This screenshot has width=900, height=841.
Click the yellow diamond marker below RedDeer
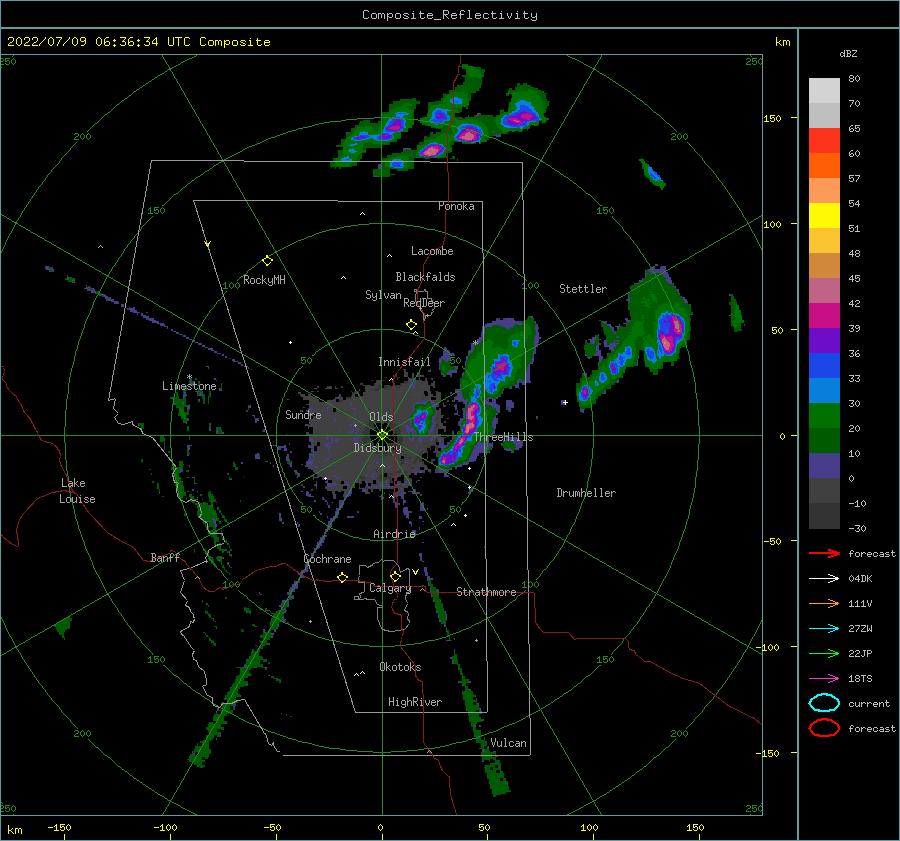click(x=411, y=325)
